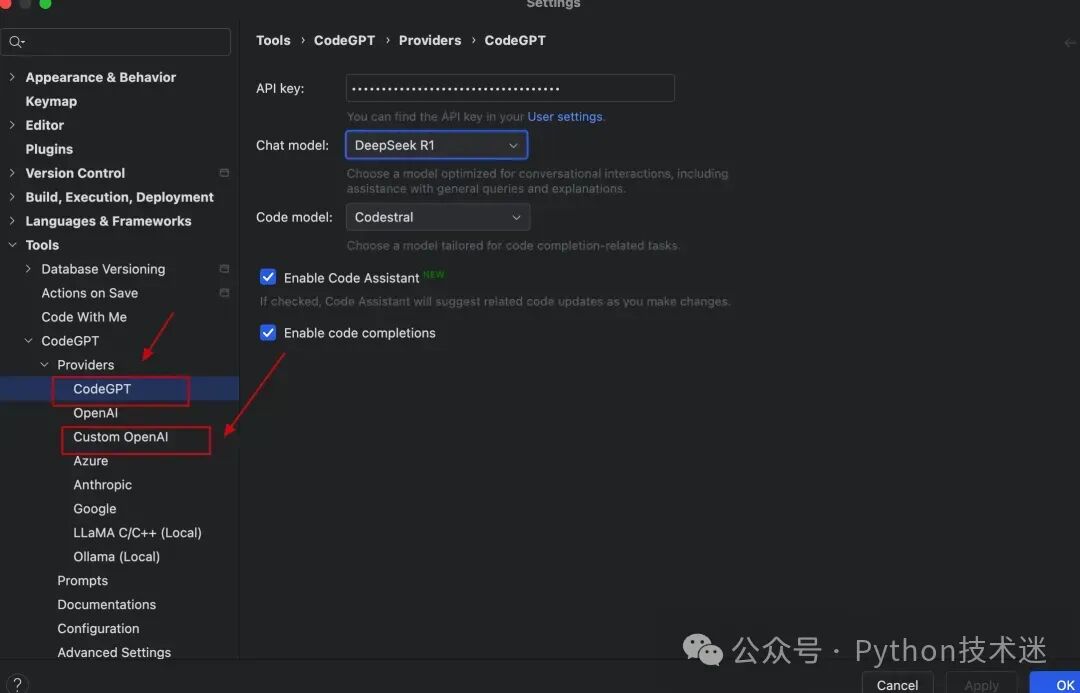Viewport: 1080px width, 693px height.
Task: Select Actions on Save item
Action: point(90,293)
